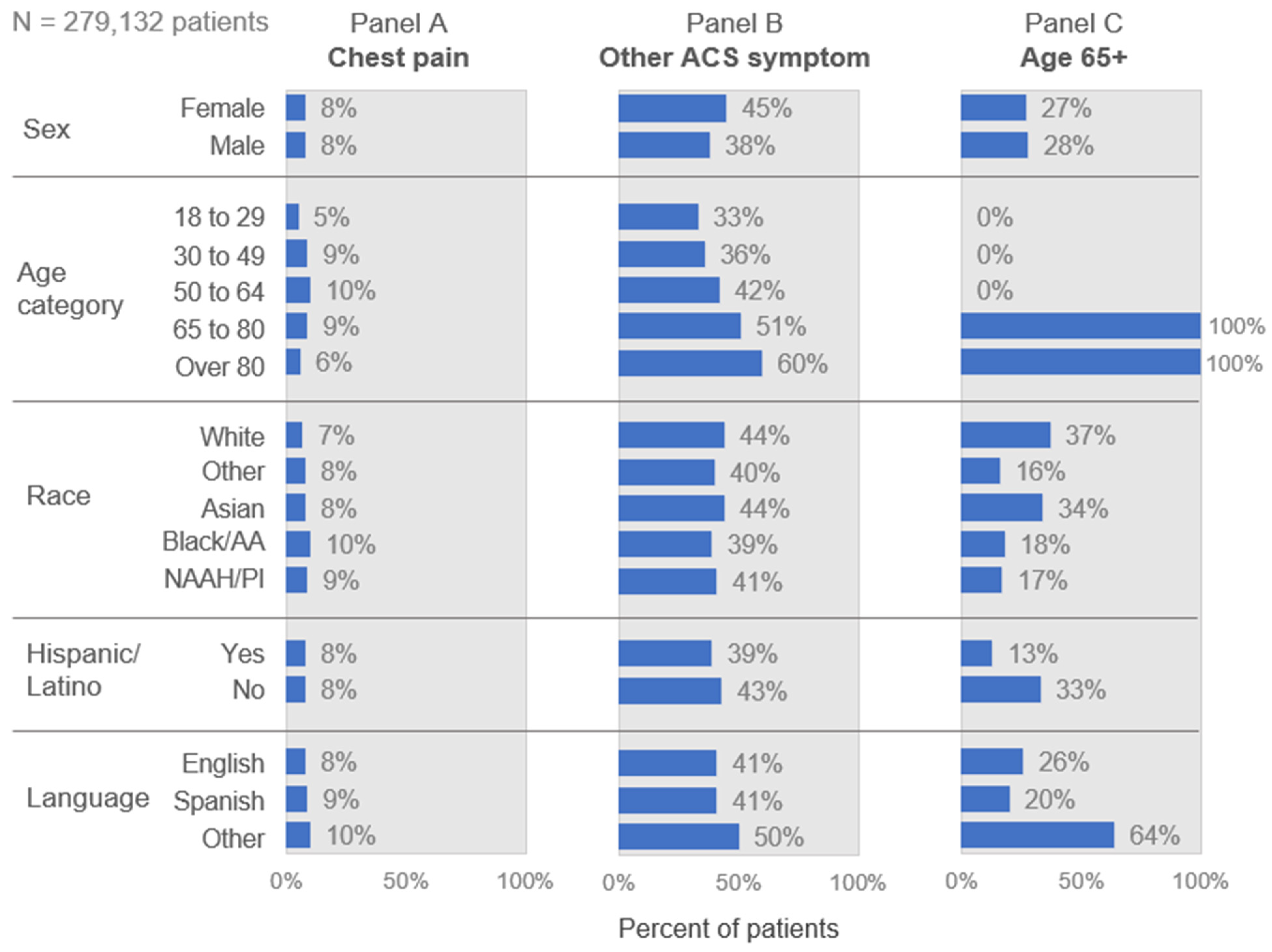This screenshot has width=1272, height=952.
Task: Click the White 37% bar in Panel C
Action: click(1005, 435)
